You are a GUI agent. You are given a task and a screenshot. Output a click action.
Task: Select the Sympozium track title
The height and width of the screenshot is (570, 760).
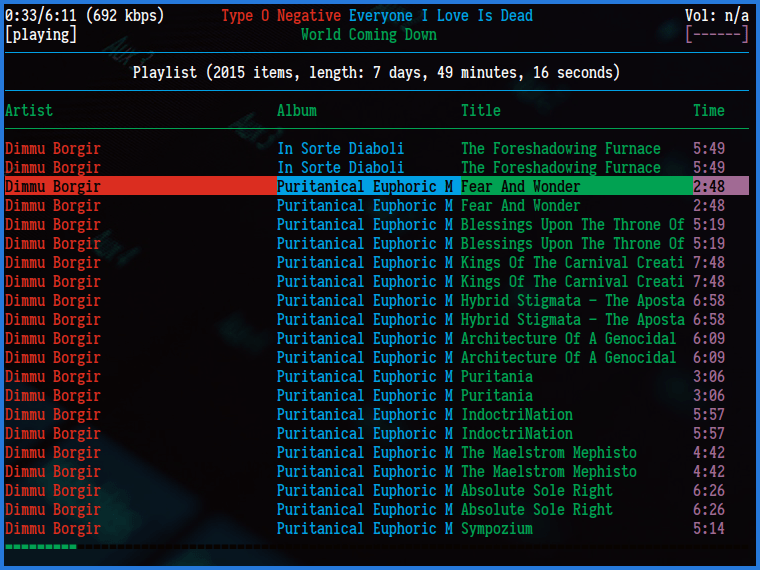click(496, 528)
